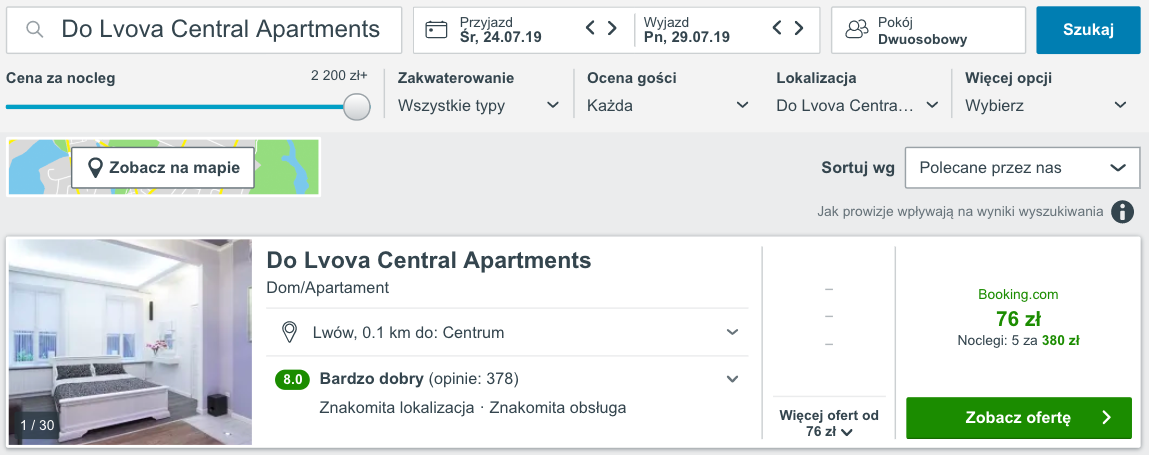This screenshot has height=455, width=1149.
Task: Go to previous check-in day
Action: point(591,28)
